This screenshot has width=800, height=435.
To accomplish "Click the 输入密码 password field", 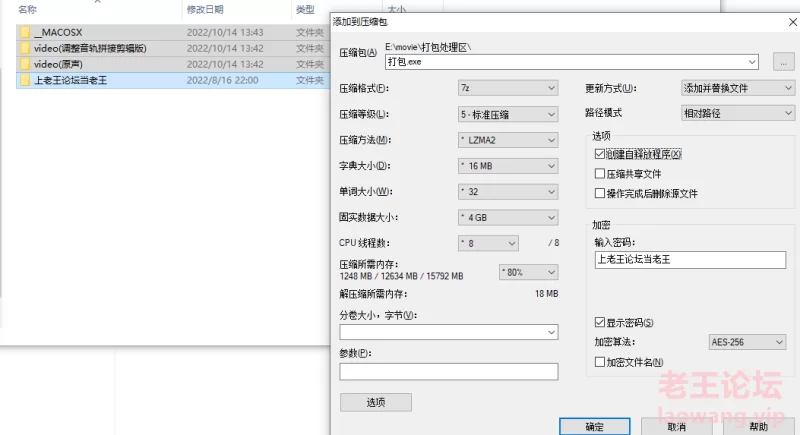I will click(690, 260).
